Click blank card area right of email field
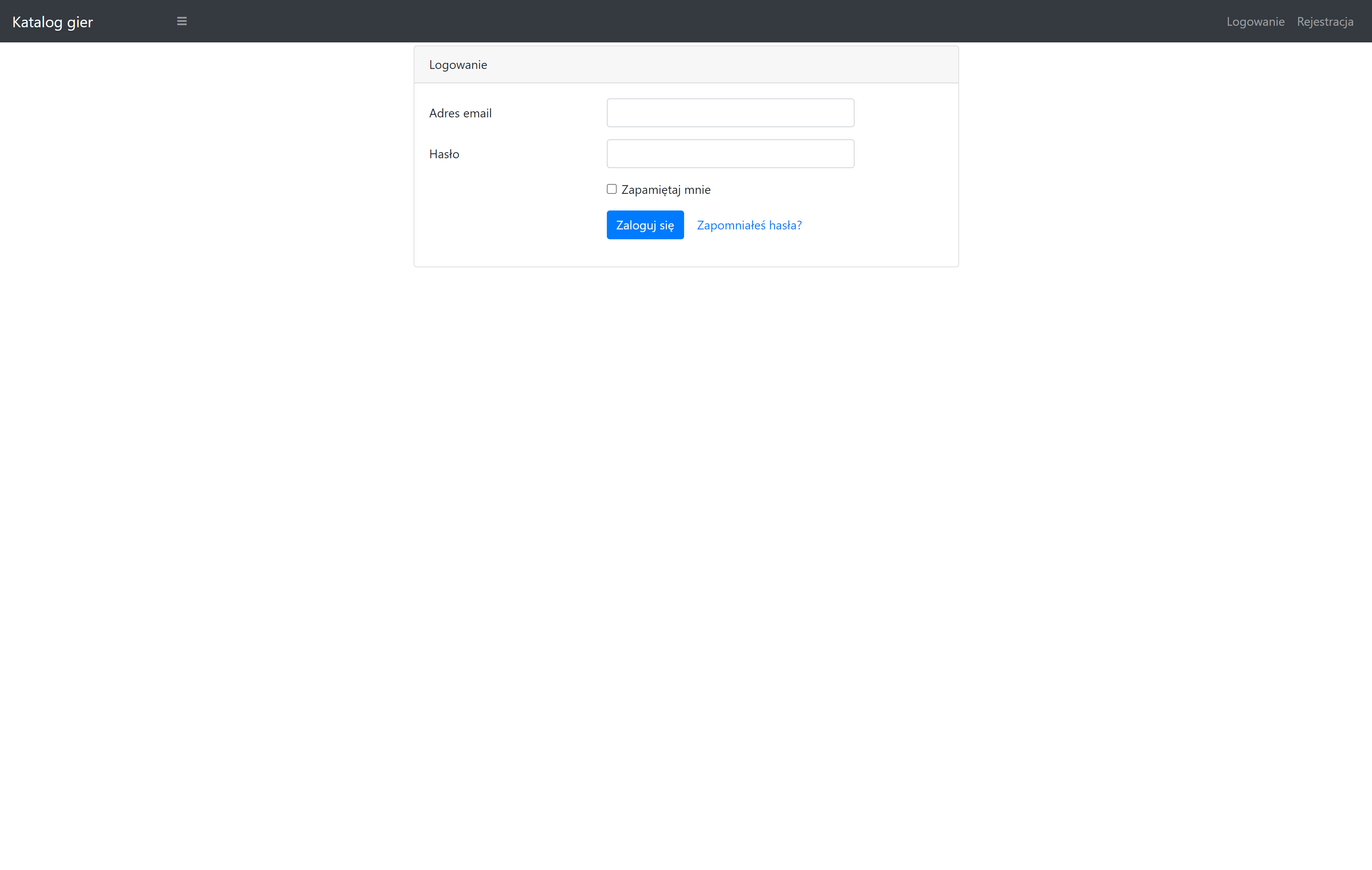 click(x=906, y=113)
